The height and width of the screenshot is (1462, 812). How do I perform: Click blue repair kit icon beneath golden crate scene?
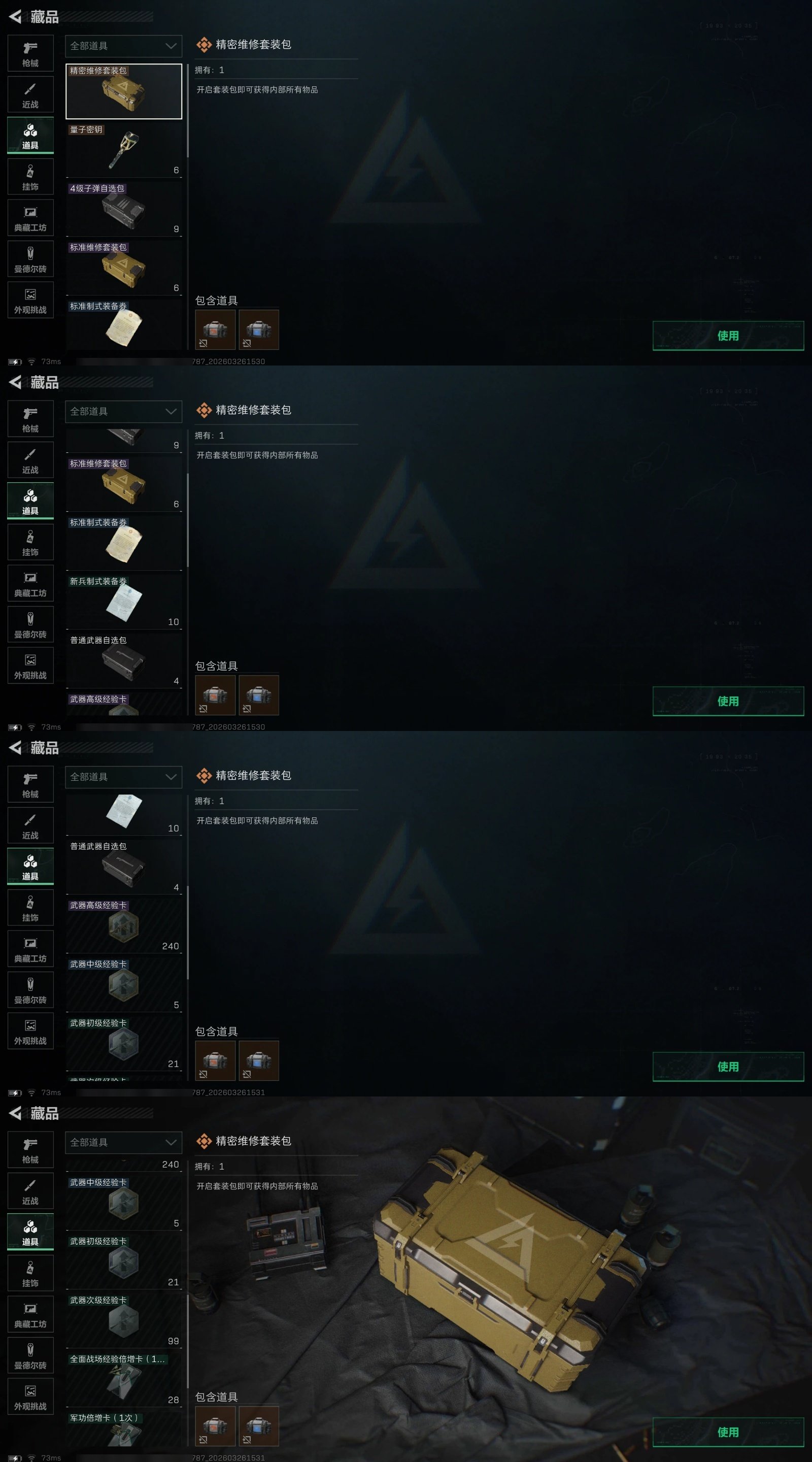tap(259, 1425)
